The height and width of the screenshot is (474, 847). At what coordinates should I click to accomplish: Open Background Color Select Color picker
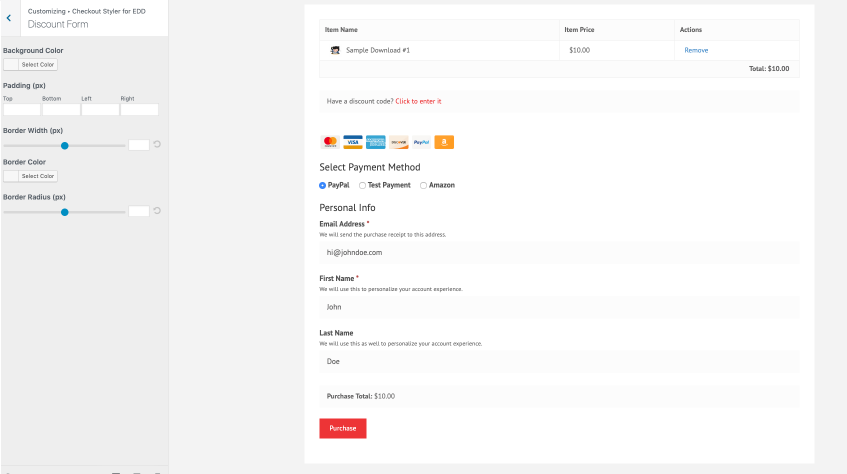tap(38, 64)
